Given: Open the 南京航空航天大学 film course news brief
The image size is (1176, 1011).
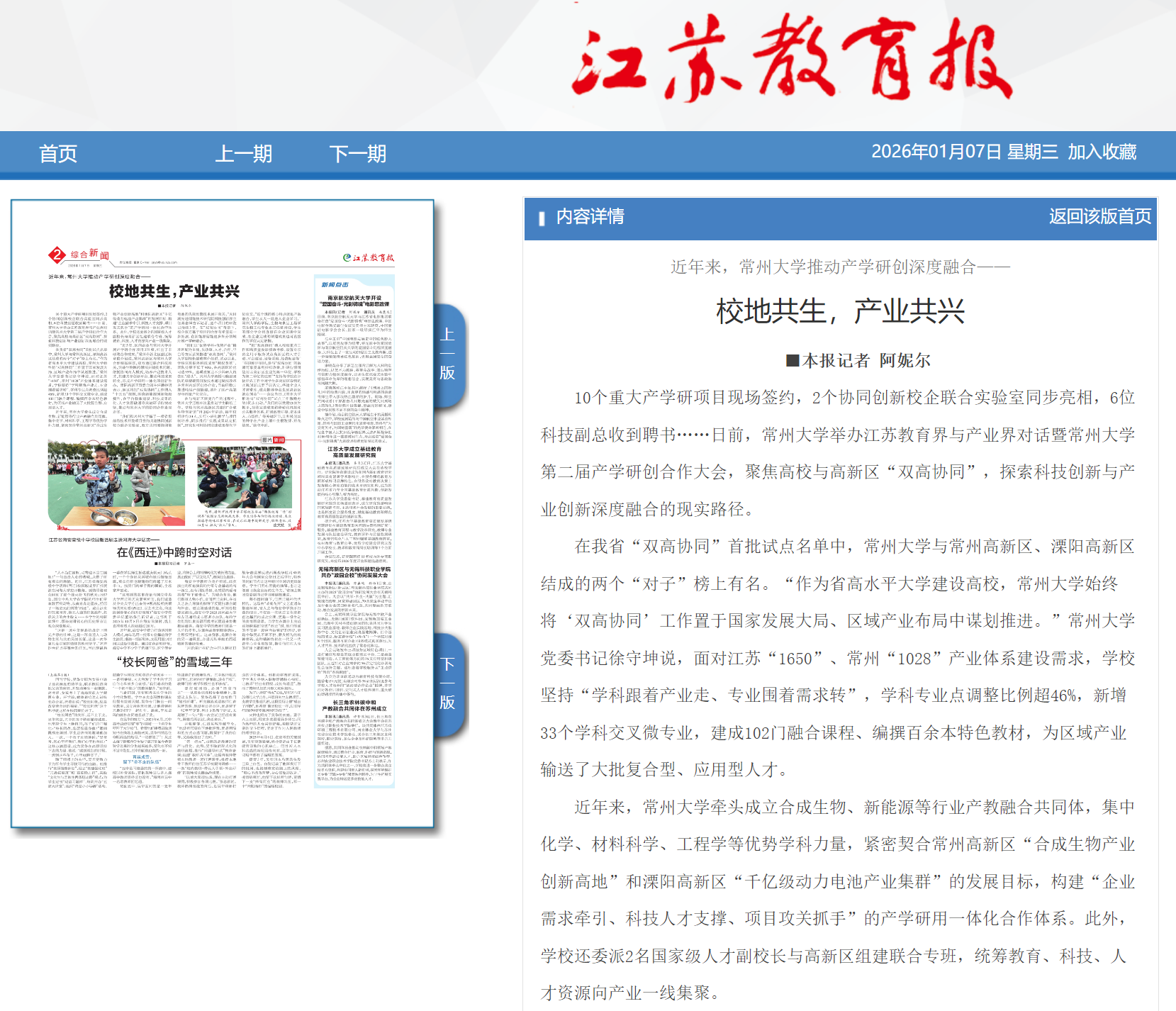Looking at the screenshot, I should click(354, 301).
